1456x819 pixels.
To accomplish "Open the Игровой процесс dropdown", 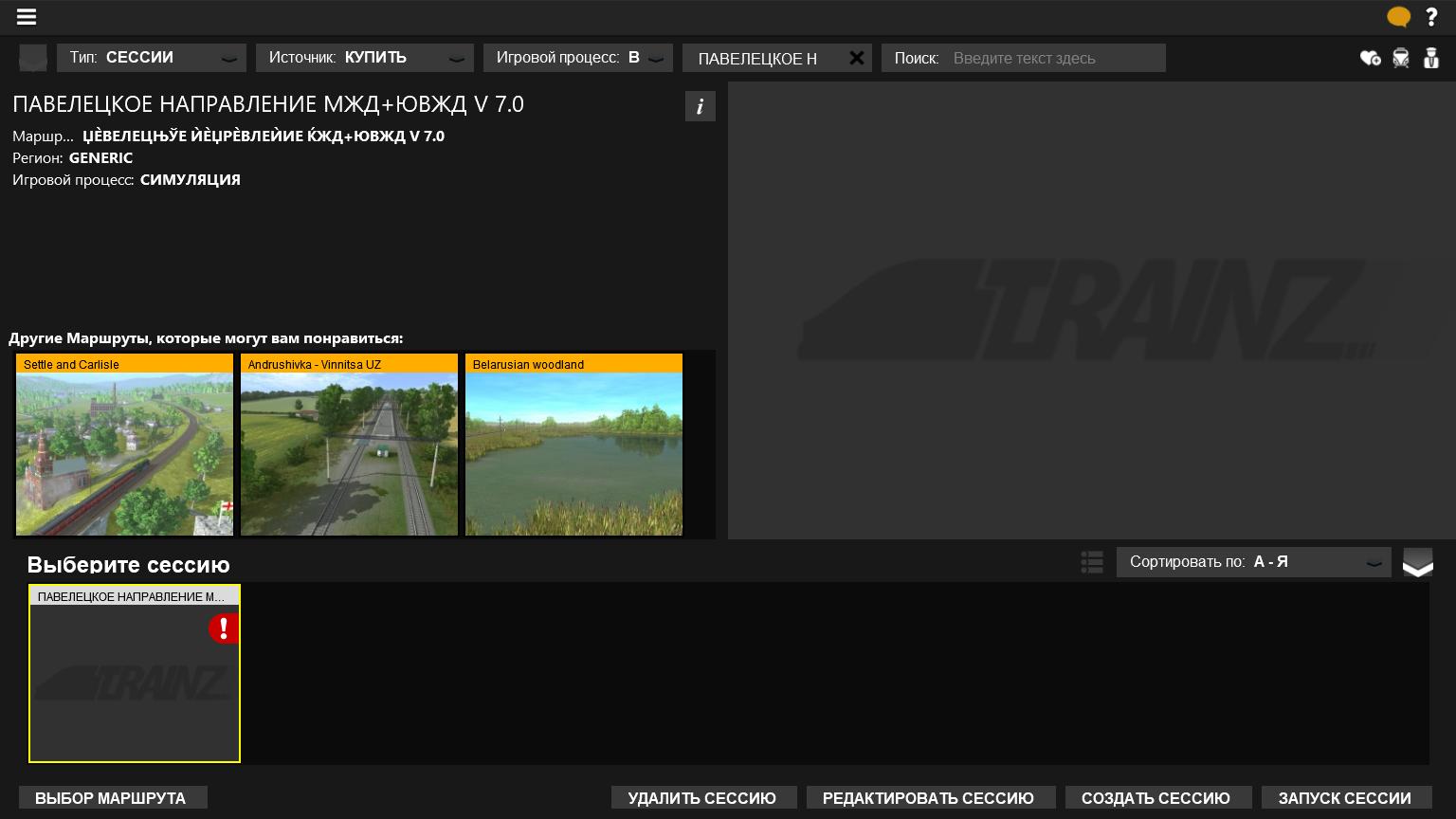I will [578, 58].
